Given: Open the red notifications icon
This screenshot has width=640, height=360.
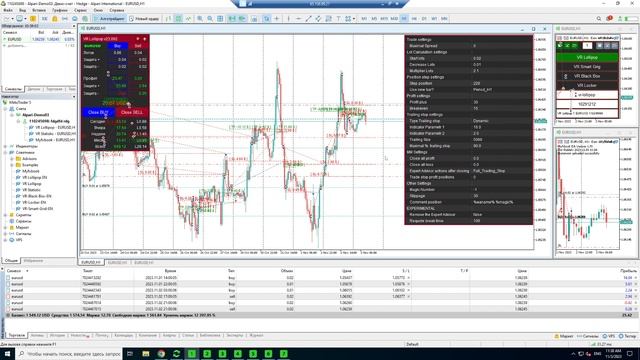Looking at the screenshot, I should [609, 19].
